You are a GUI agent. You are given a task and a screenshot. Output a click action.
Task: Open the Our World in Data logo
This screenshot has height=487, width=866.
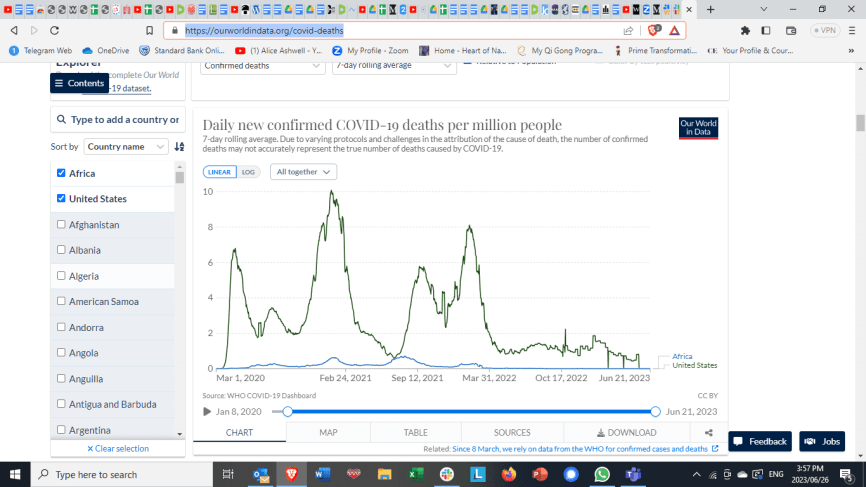pos(698,128)
